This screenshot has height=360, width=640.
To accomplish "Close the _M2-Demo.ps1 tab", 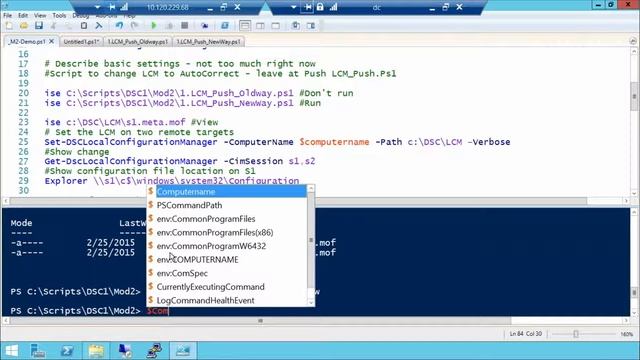I will 51,42.
